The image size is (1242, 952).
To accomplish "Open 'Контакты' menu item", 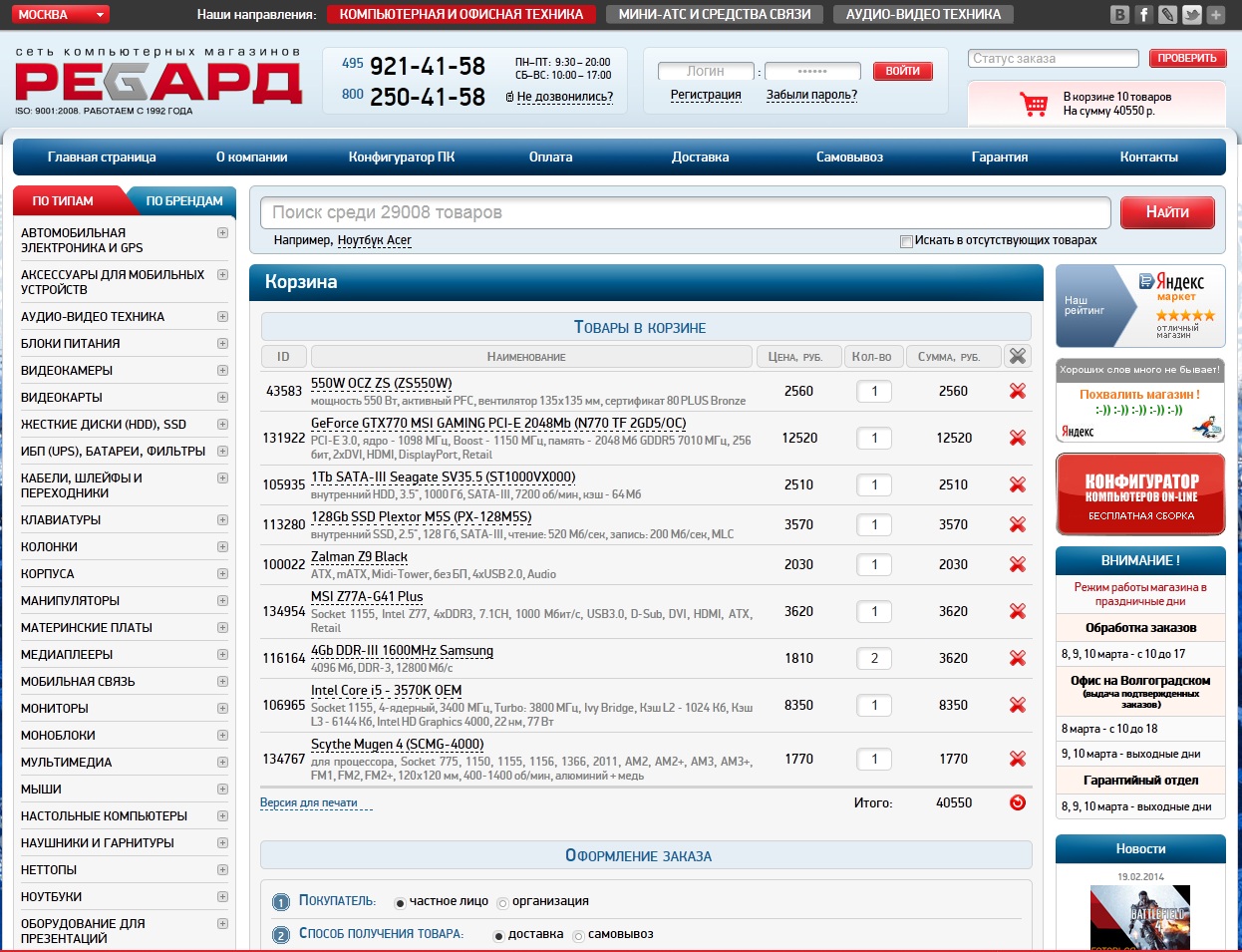I will (1148, 158).
